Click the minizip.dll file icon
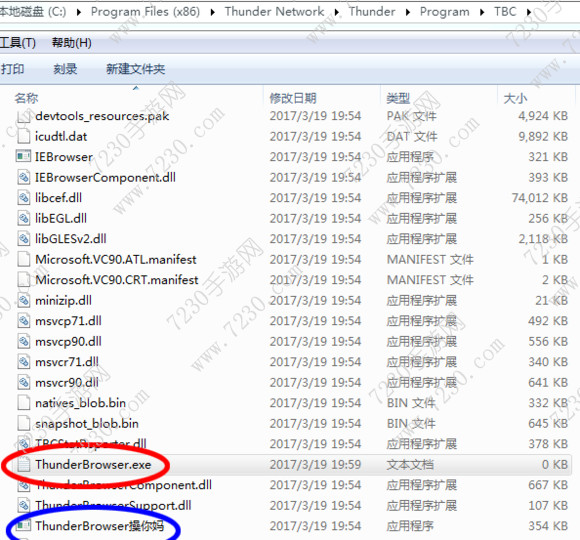Screen dimensions: 580x540 coord(24,300)
